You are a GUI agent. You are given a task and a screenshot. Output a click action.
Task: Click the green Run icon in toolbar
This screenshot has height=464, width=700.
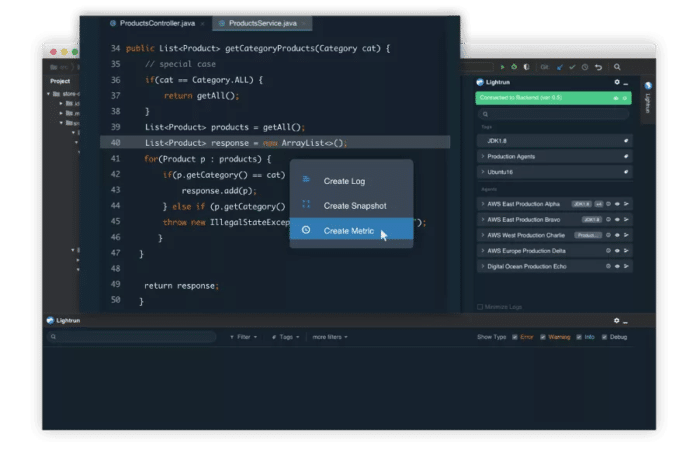pos(502,67)
